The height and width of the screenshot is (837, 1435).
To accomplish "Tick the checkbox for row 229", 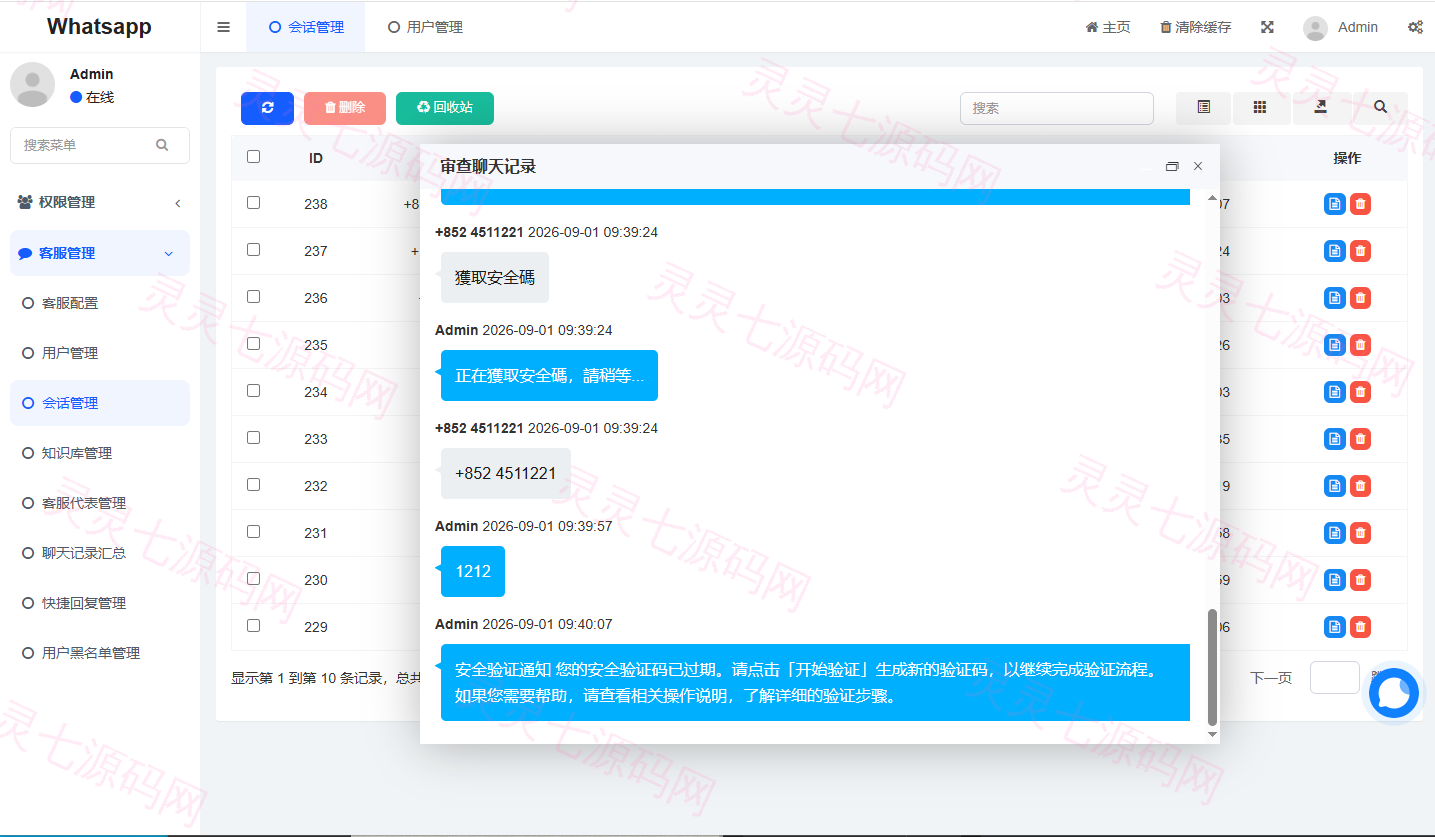I will point(253,626).
